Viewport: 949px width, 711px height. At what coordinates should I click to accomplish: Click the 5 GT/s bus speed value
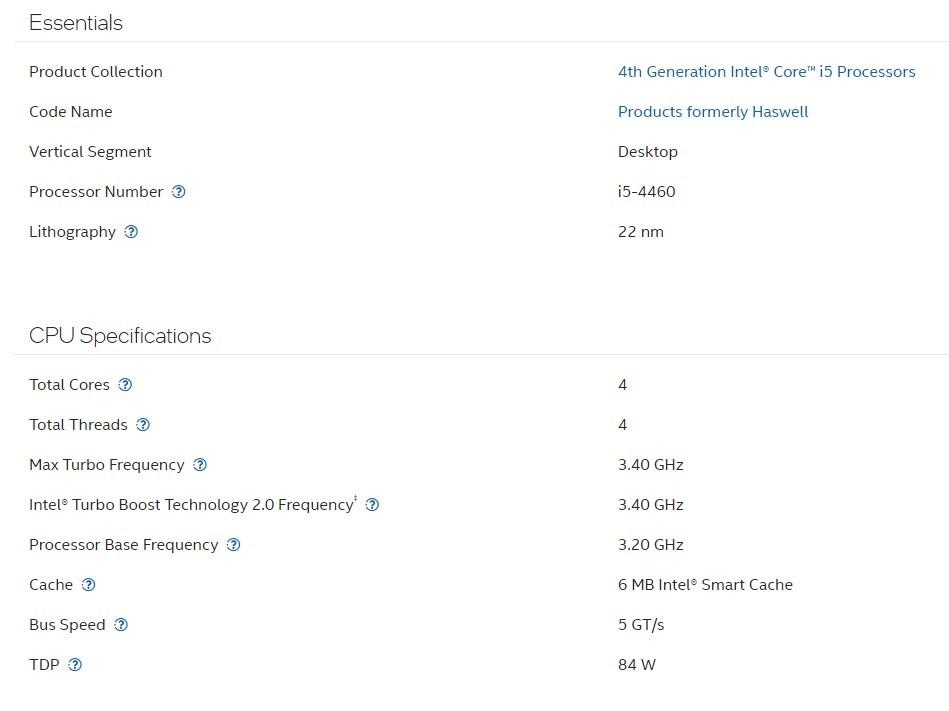pyautogui.click(x=640, y=625)
